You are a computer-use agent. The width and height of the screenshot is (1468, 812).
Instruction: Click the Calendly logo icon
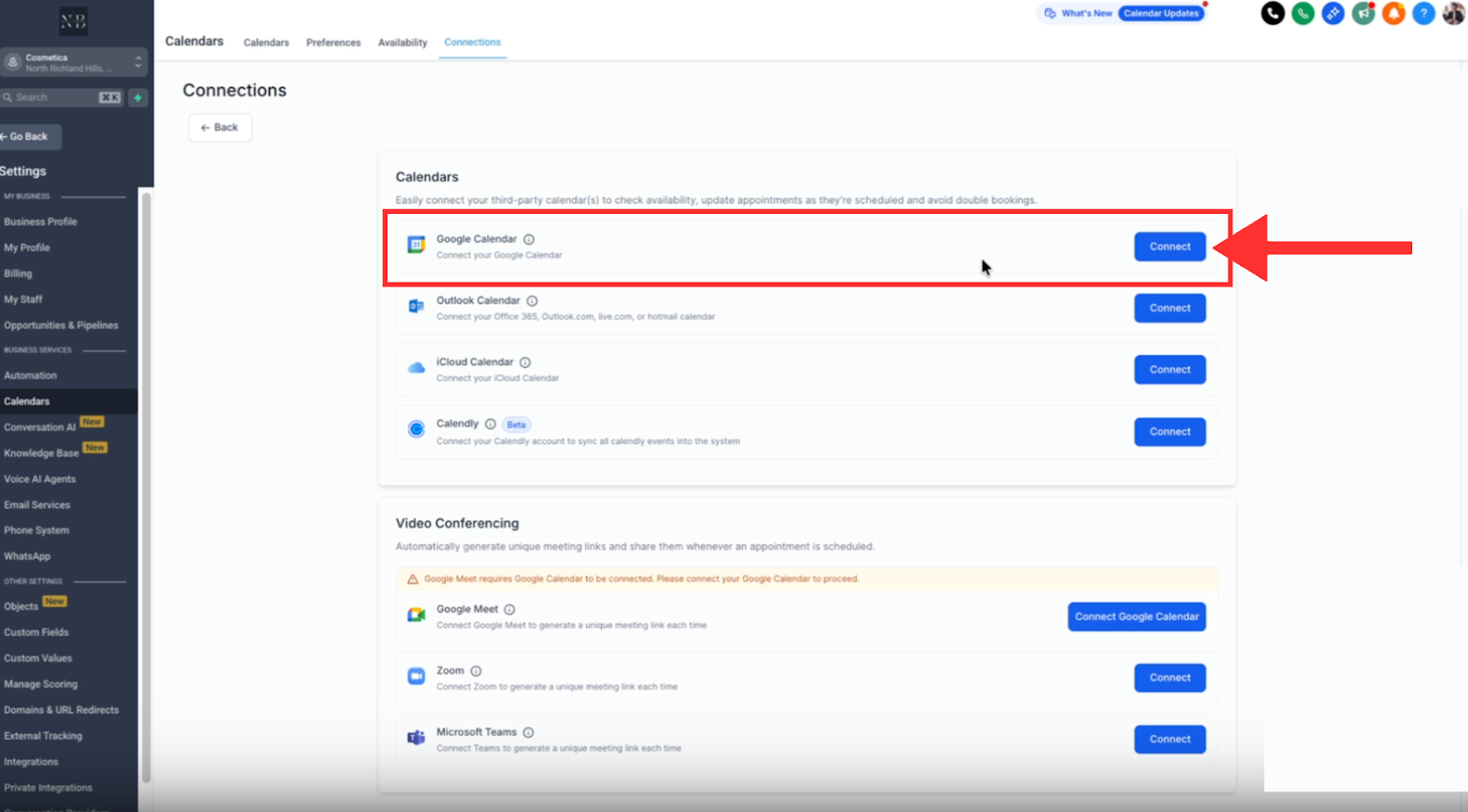point(417,429)
